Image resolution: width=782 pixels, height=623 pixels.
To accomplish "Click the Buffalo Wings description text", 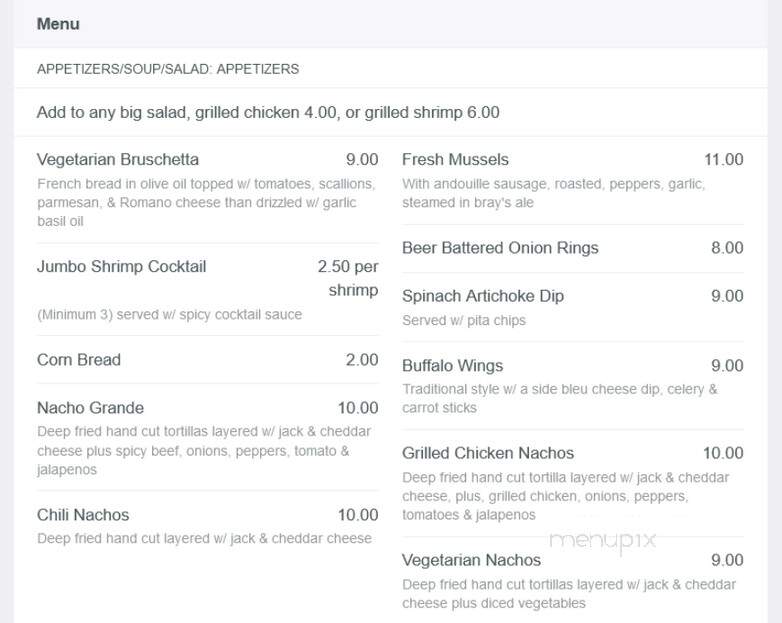I will coord(560,399).
